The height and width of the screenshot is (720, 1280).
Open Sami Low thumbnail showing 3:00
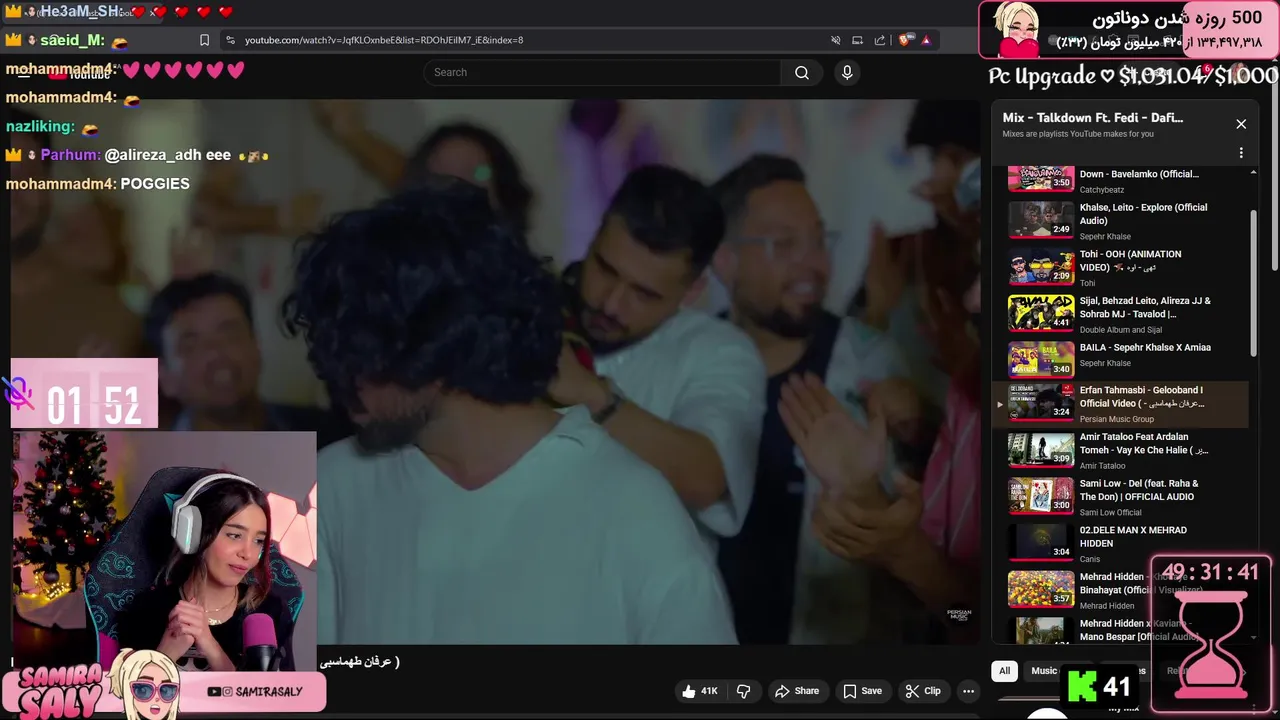click(1041, 497)
